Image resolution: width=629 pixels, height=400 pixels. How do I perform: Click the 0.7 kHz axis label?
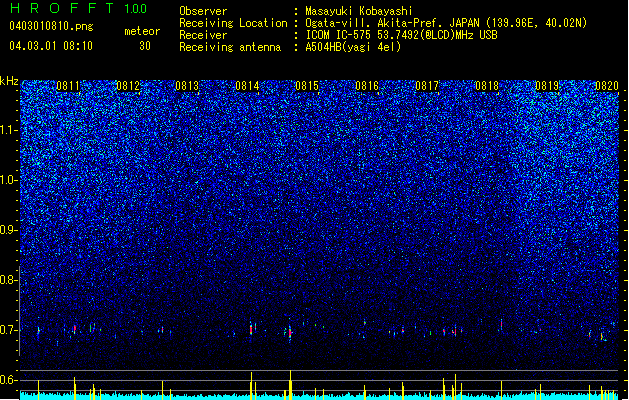[x=9, y=330]
